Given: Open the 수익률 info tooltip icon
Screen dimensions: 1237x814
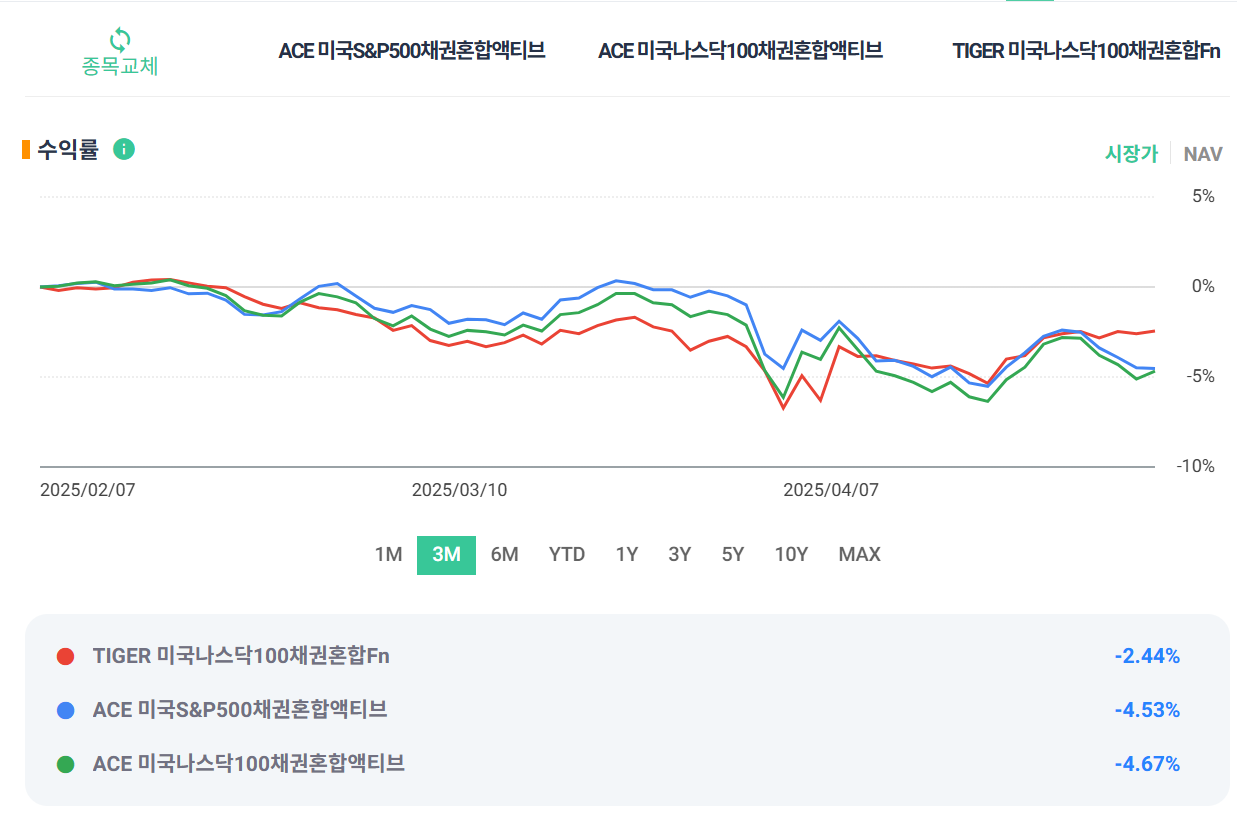Looking at the screenshot, I should [x=124, y=149].
